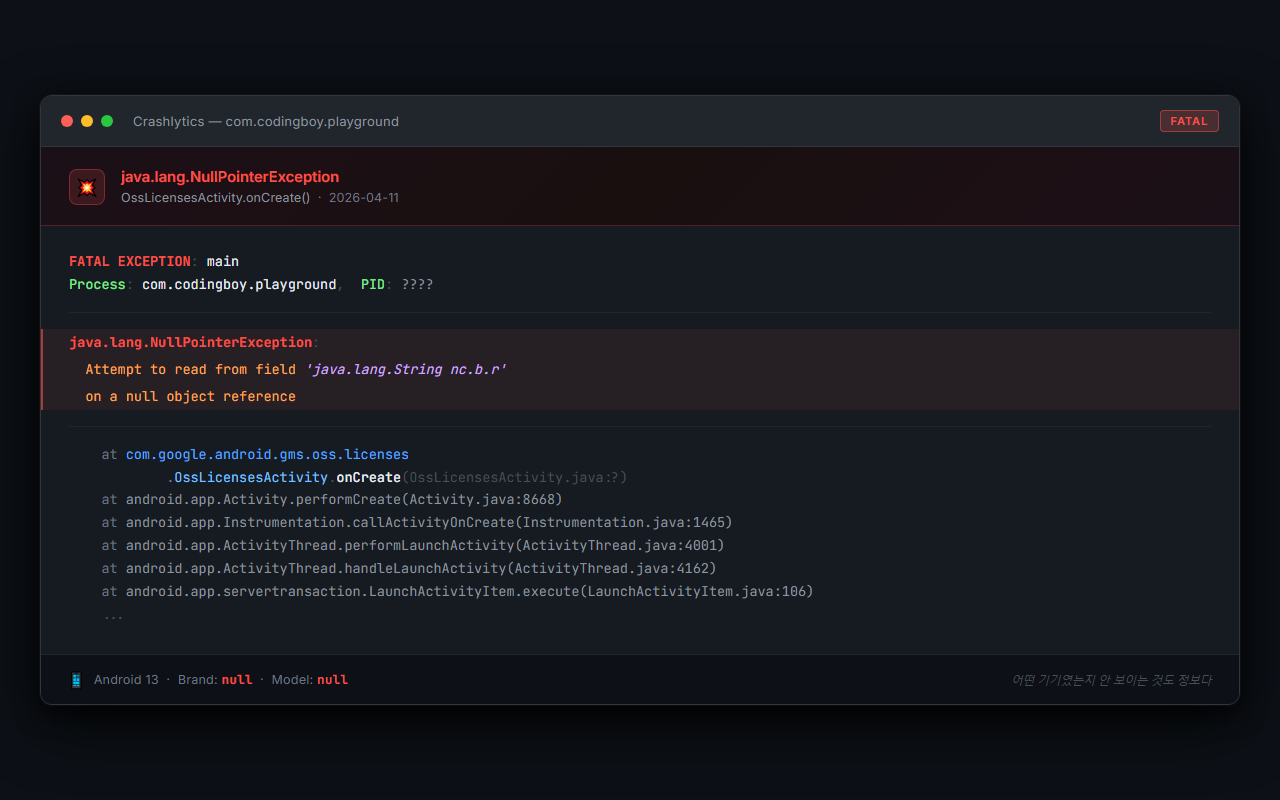This screenshot has height=800, width=1280.
Task: Click the red traffic-light window dot
Action: pyautogui.click(x=66, y=121)
